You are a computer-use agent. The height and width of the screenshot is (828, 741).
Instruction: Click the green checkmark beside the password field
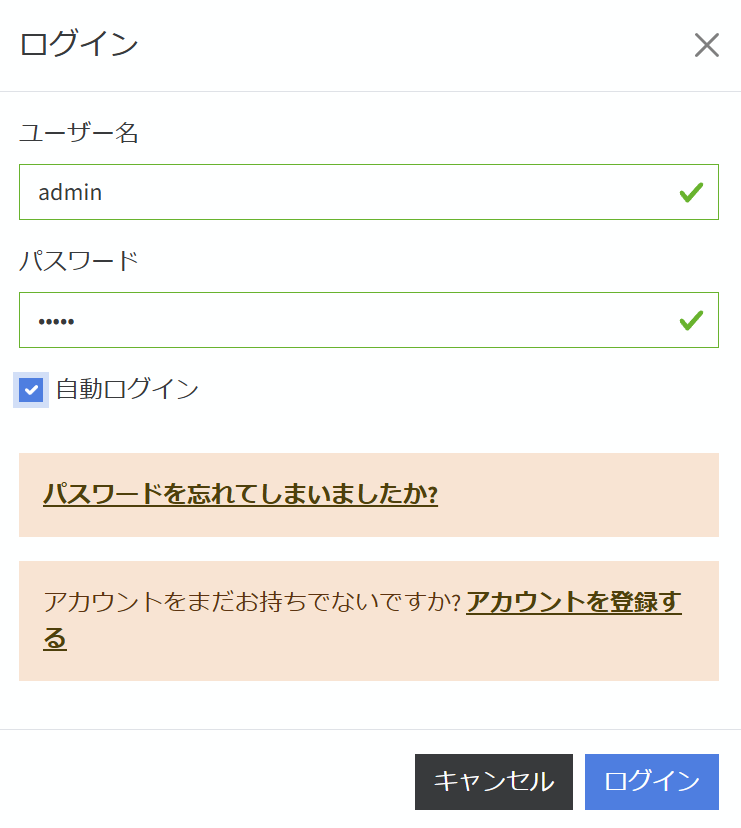689,320
